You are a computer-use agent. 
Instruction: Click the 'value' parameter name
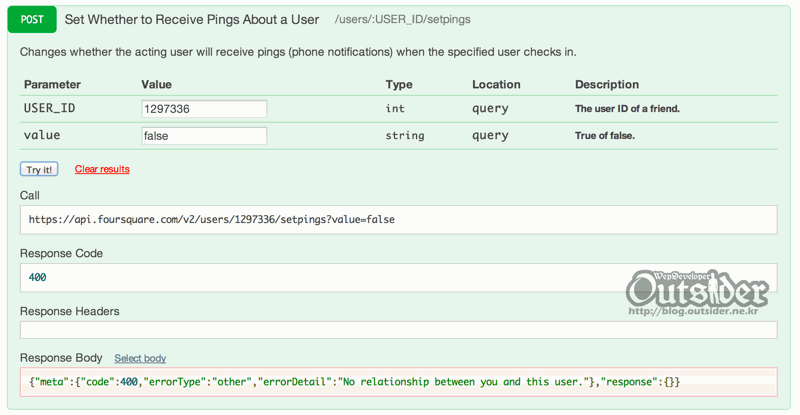(42, 135)
